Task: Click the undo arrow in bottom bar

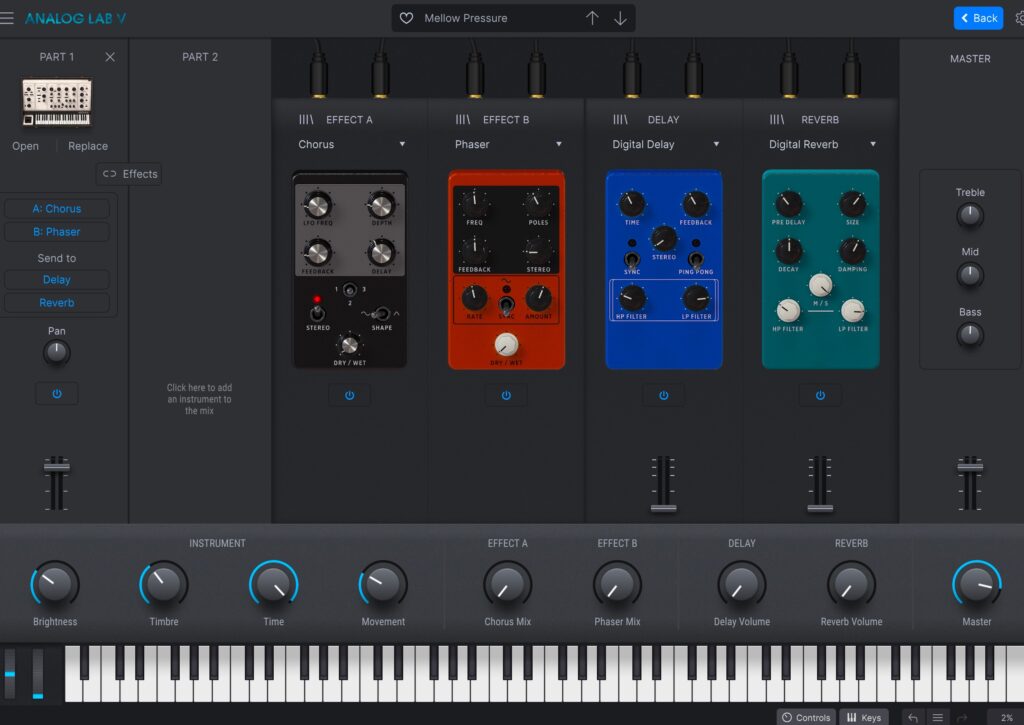Action: tap(912, 717)
